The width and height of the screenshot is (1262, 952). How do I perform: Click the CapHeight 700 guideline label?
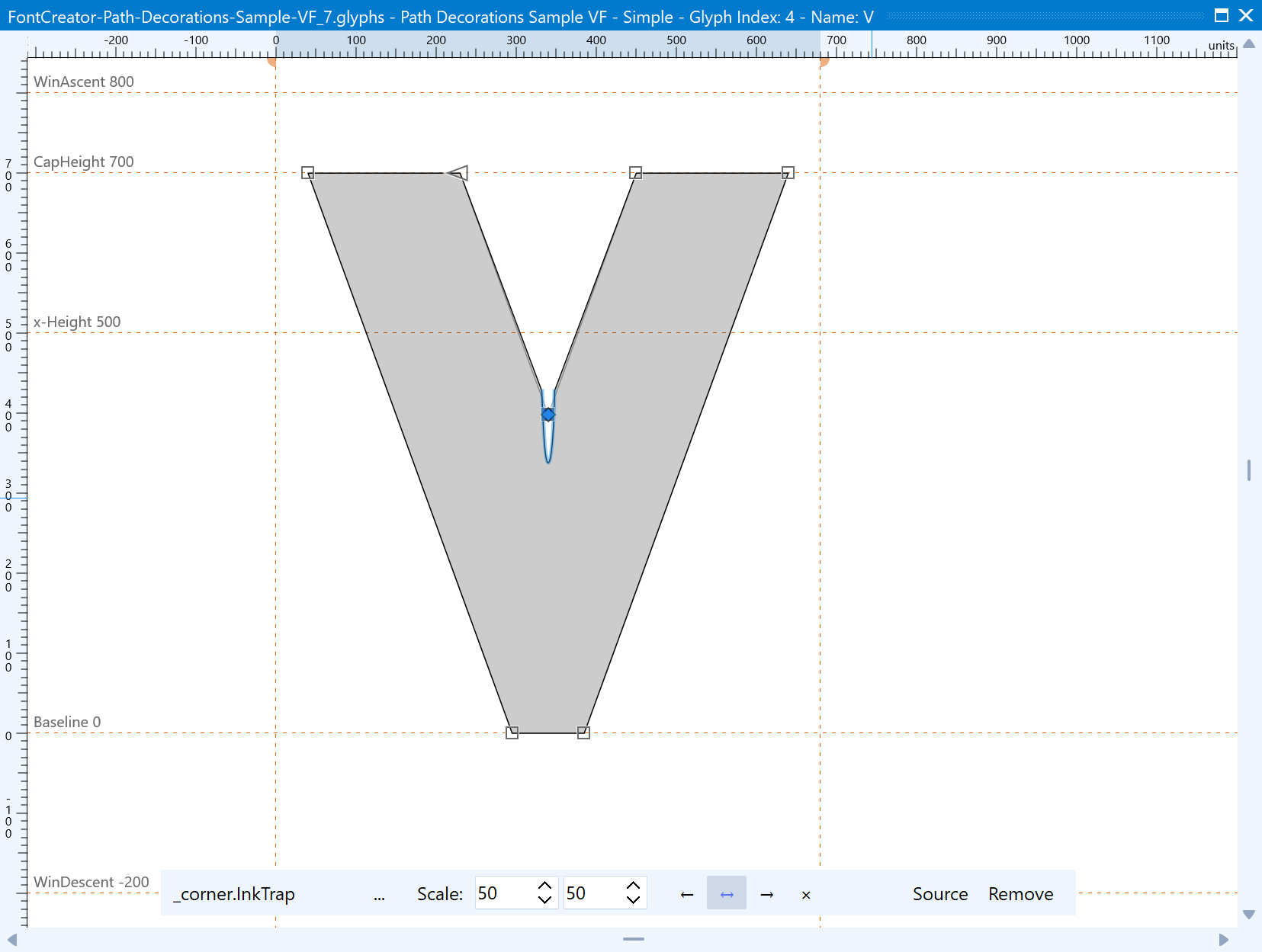click(x=84, y=162)
